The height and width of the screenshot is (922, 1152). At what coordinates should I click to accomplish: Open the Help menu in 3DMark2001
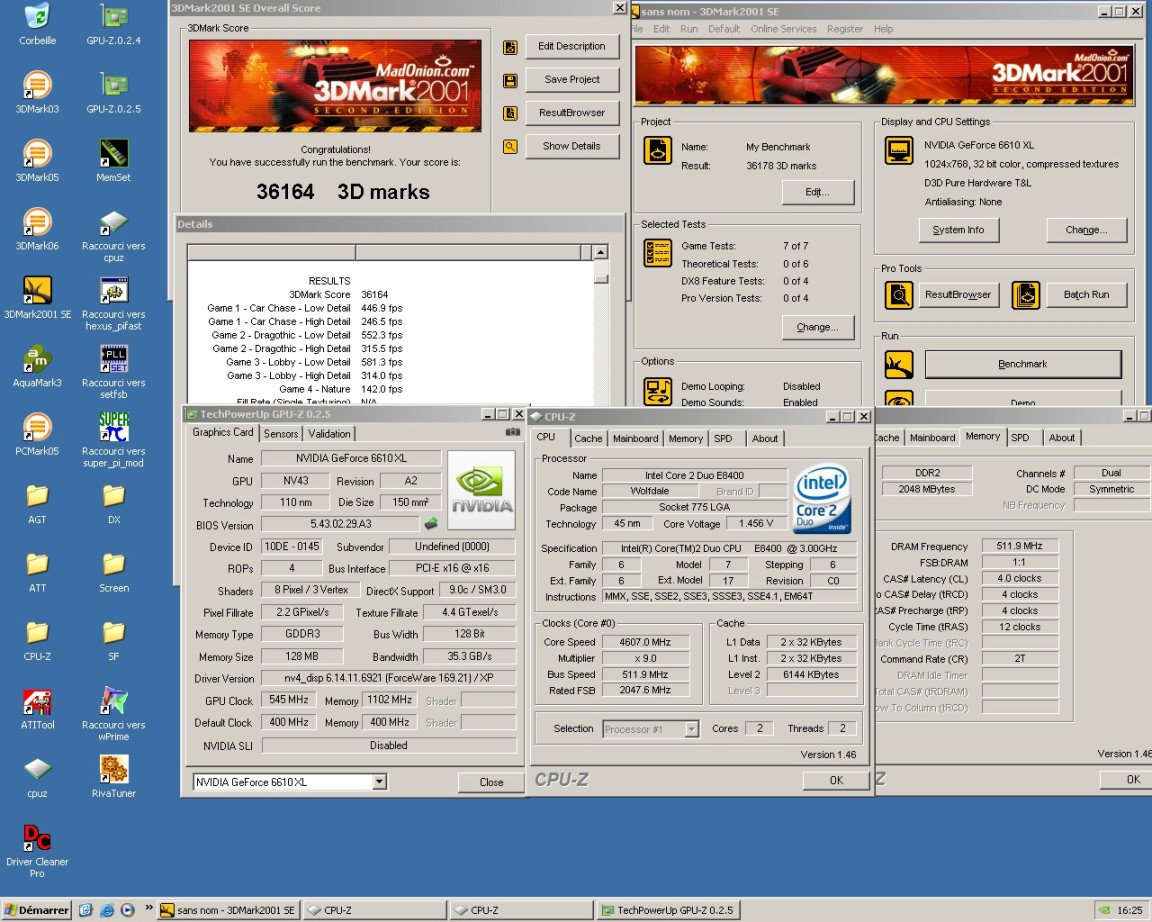click(883, 29)
